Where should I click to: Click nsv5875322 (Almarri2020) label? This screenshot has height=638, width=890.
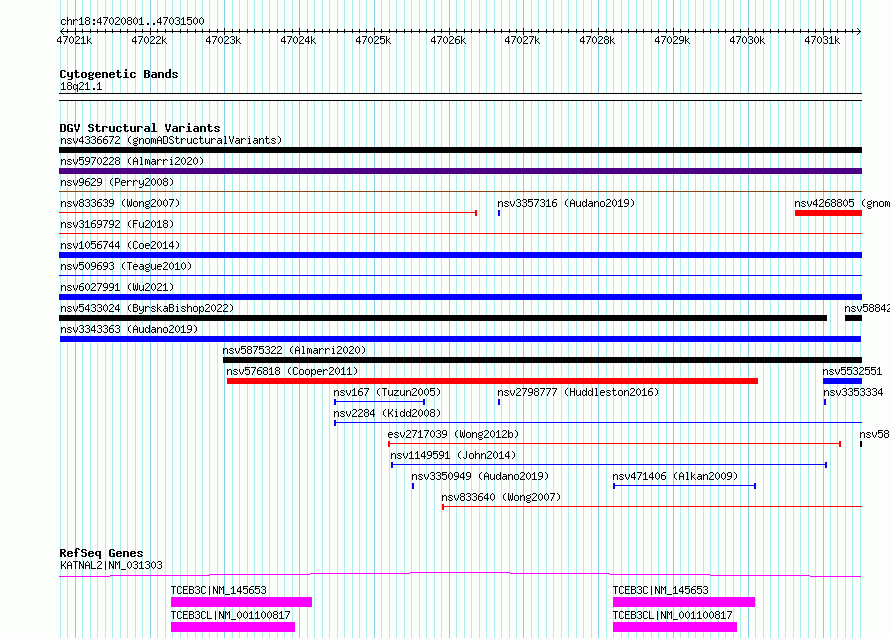[x=294, y=350]
